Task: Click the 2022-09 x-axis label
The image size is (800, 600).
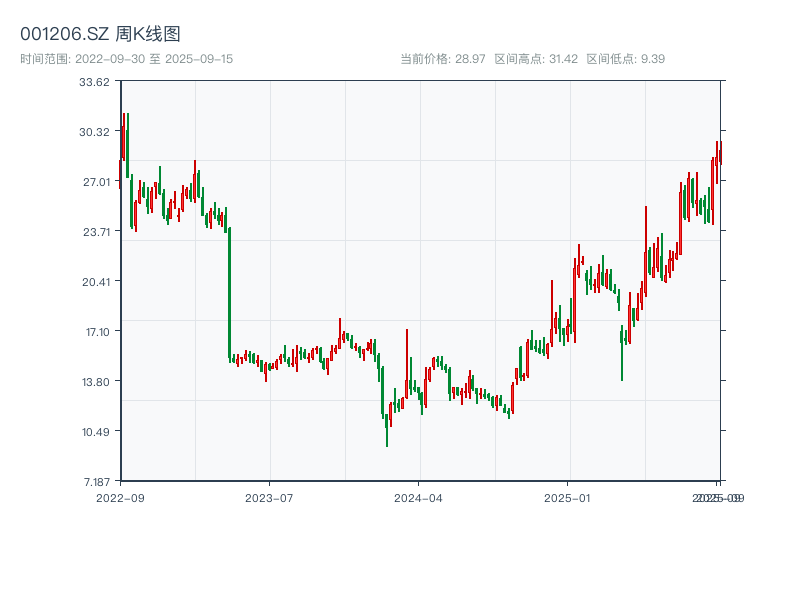Action: pos(120,497)
